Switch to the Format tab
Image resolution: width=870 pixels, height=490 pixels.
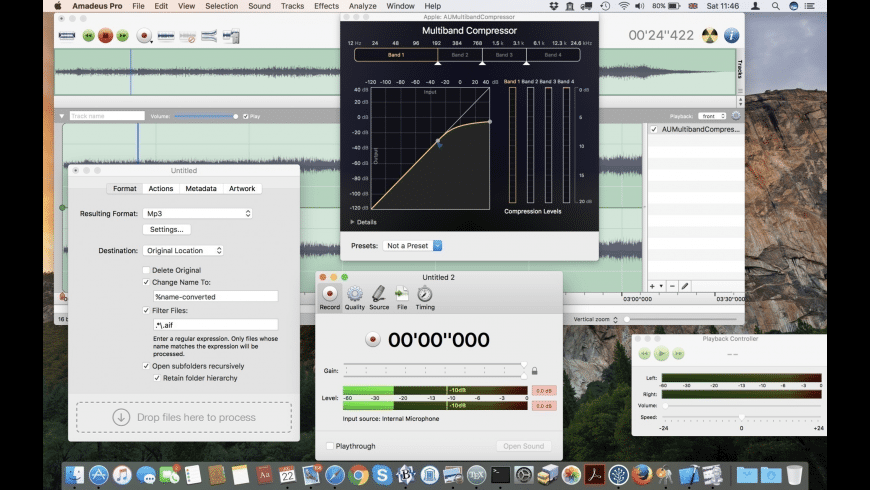point(125,189)
